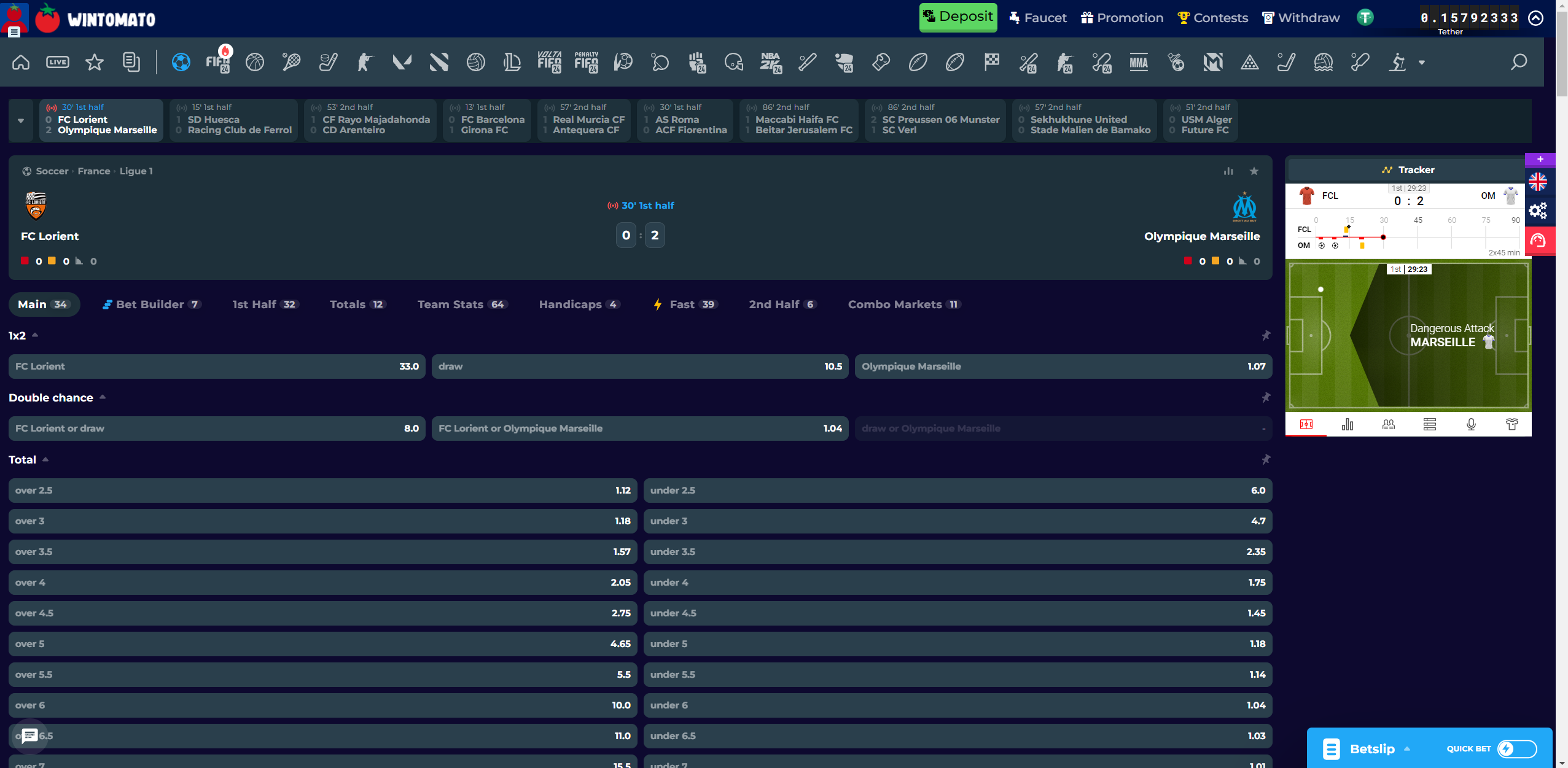Open the match statistics bars icon

tap(1228, 171)
